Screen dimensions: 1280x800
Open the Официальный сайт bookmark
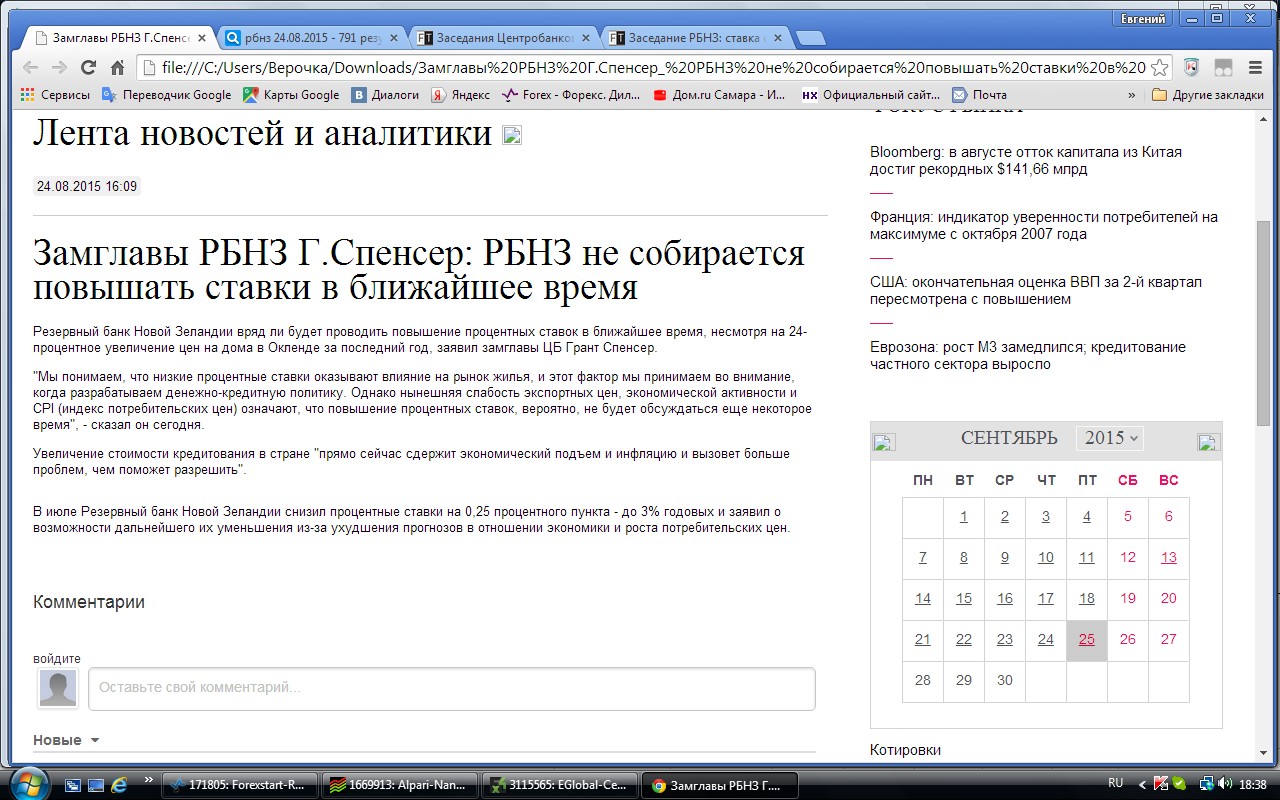click(871, 95)
